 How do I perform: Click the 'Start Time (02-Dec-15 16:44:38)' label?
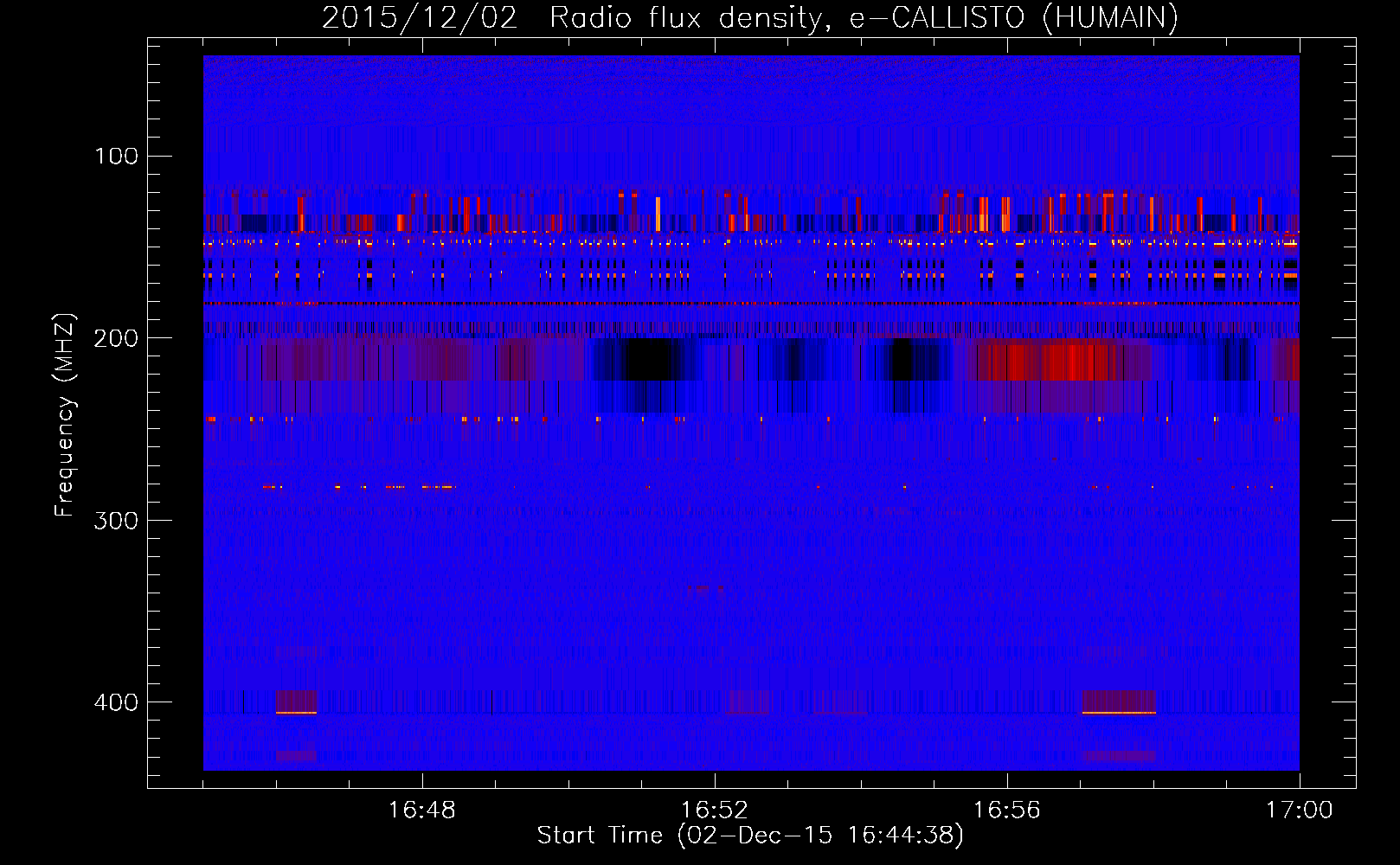coord(750,836)
